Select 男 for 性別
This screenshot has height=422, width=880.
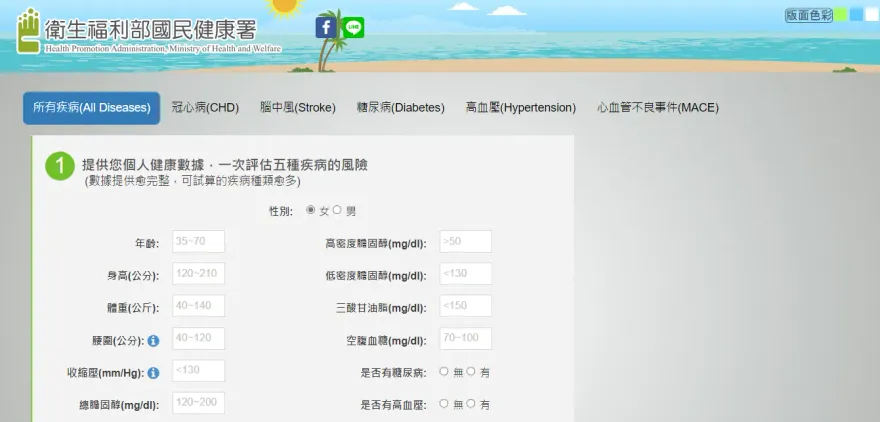pyautogui.click(x=337, y=210)
